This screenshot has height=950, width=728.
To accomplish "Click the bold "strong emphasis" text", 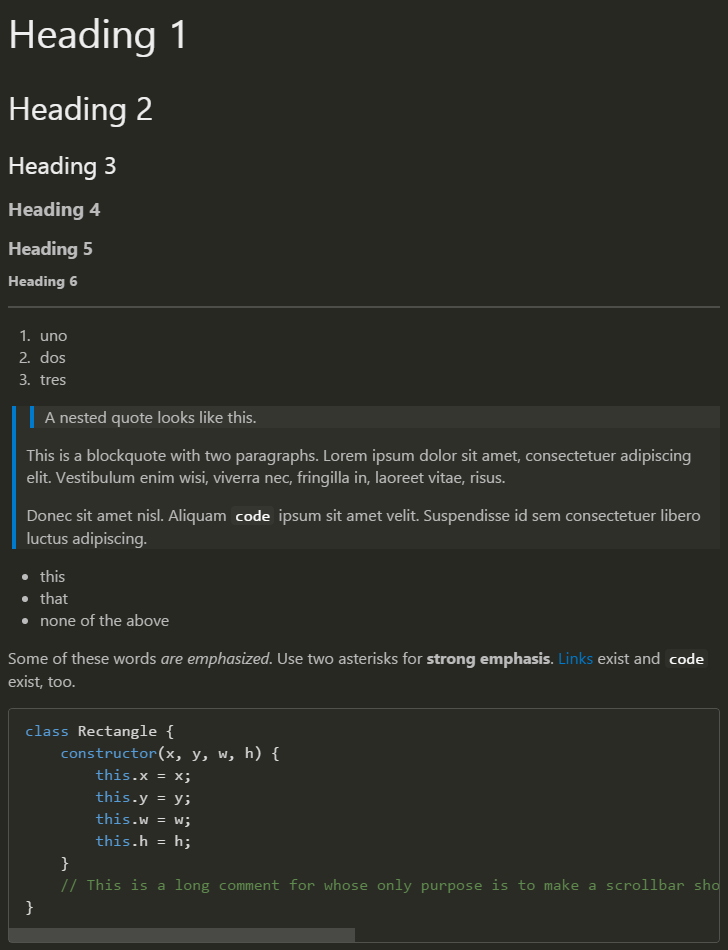I will click(488, 659).
